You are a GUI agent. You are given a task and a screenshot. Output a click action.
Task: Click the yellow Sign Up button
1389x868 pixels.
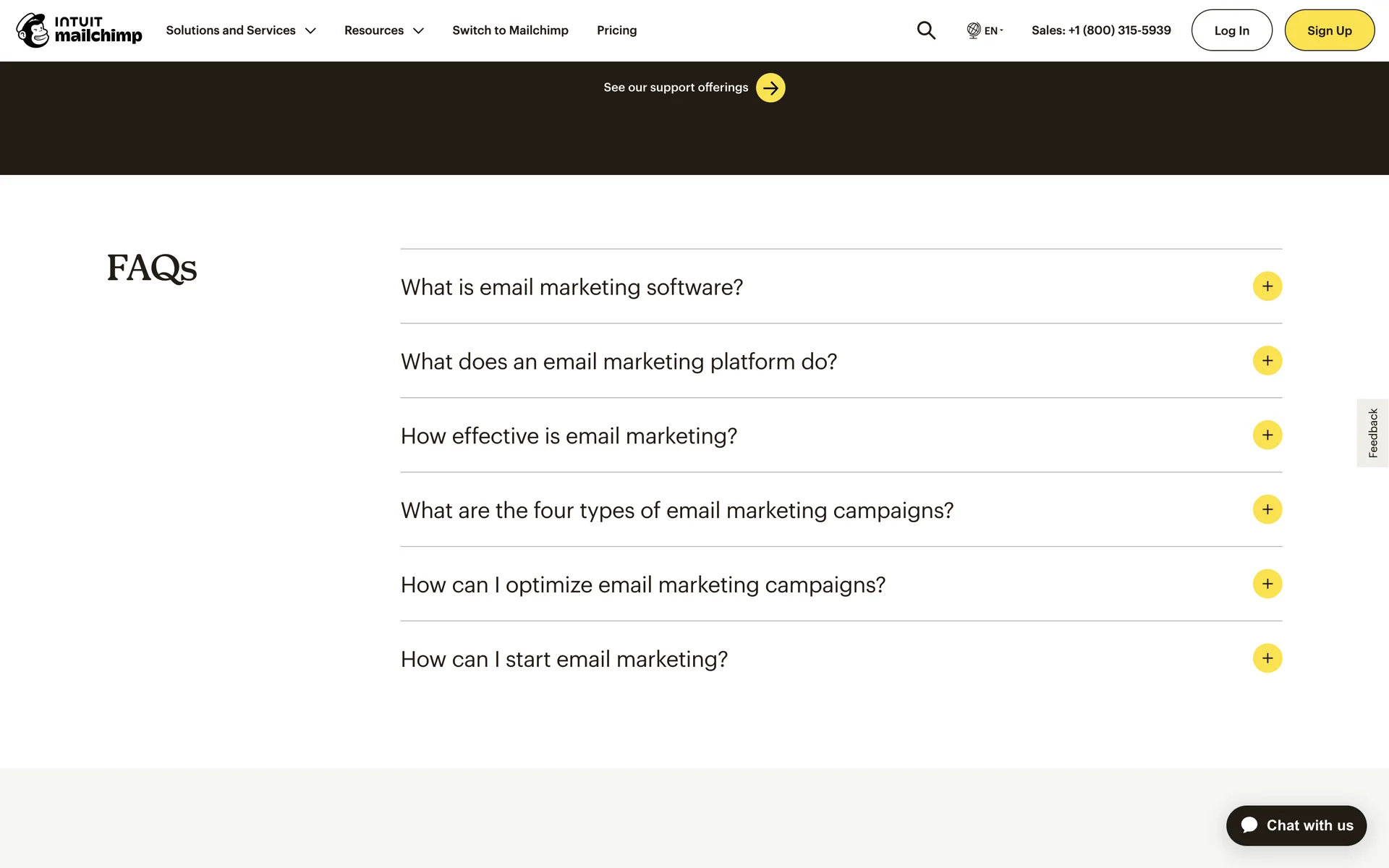(x=1329, y=30)
